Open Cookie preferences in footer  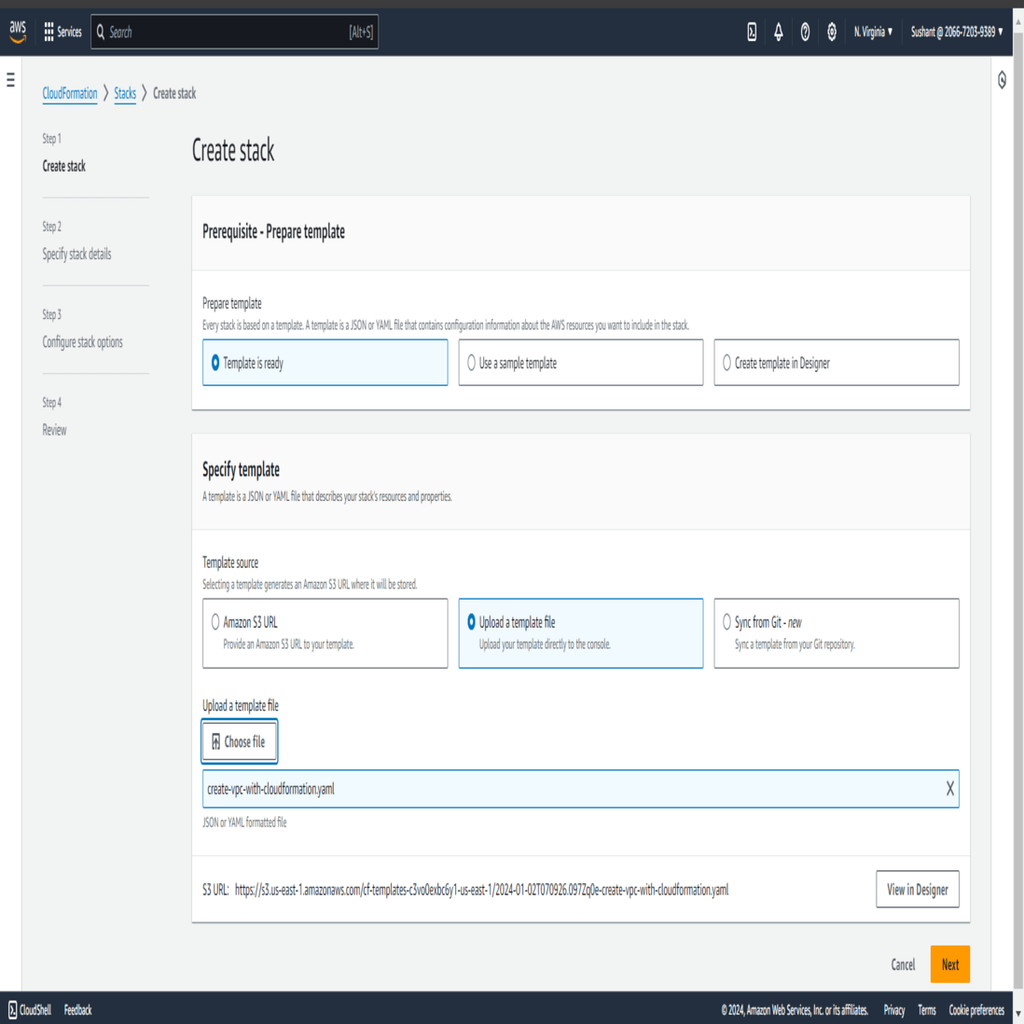click(976, 1010)
